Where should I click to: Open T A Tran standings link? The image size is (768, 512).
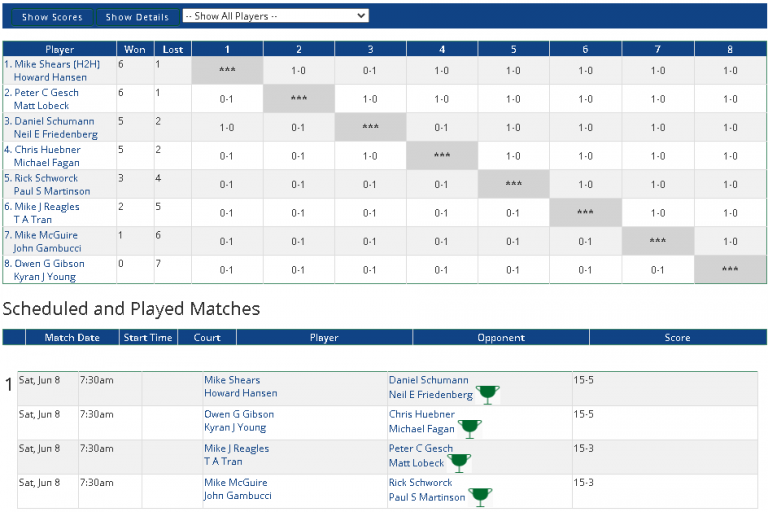click(x=32, y=219)
